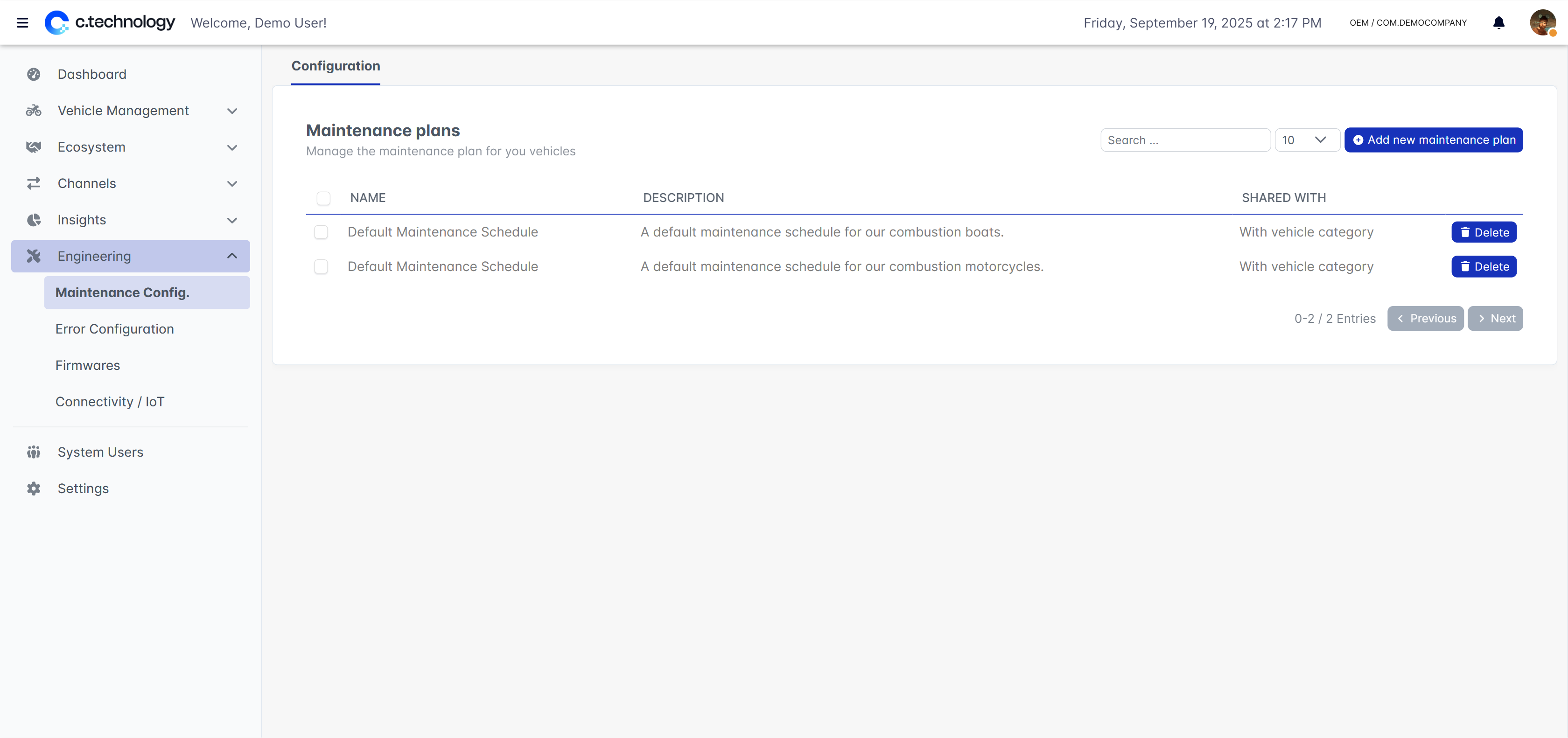Check the combustion boats schedule row checkbox
Viewport: 1568px width, 738px height.
click(321, 232)
